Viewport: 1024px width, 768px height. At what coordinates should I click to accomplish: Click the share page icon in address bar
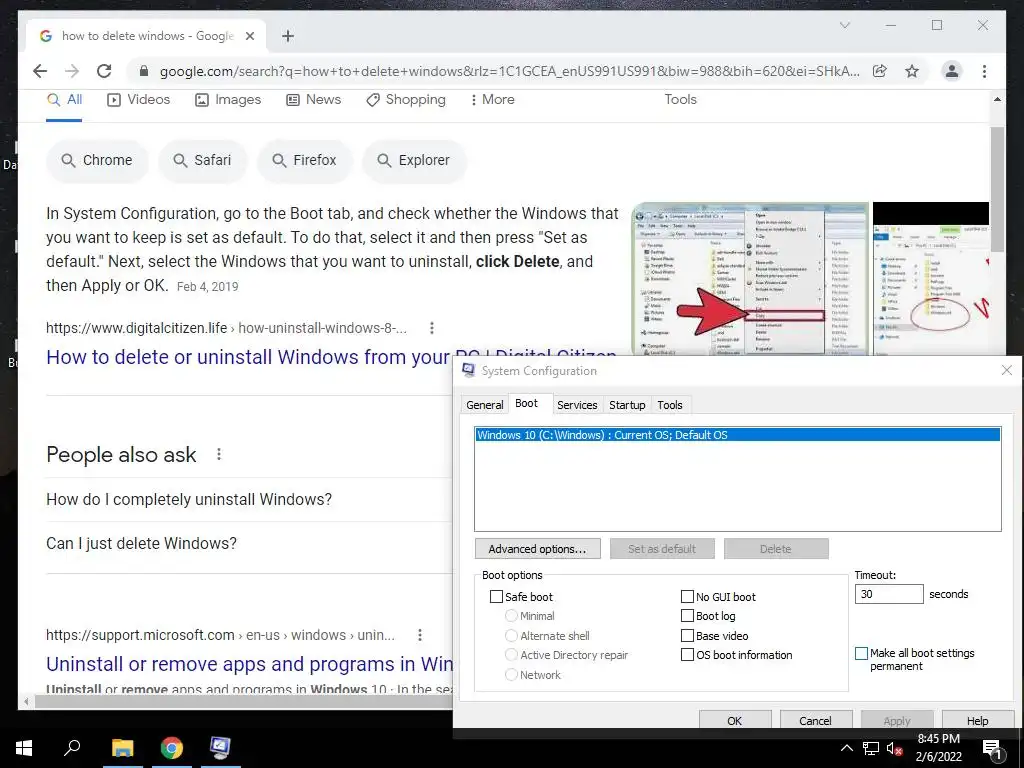pyautogui.click(x=880, y=71)
